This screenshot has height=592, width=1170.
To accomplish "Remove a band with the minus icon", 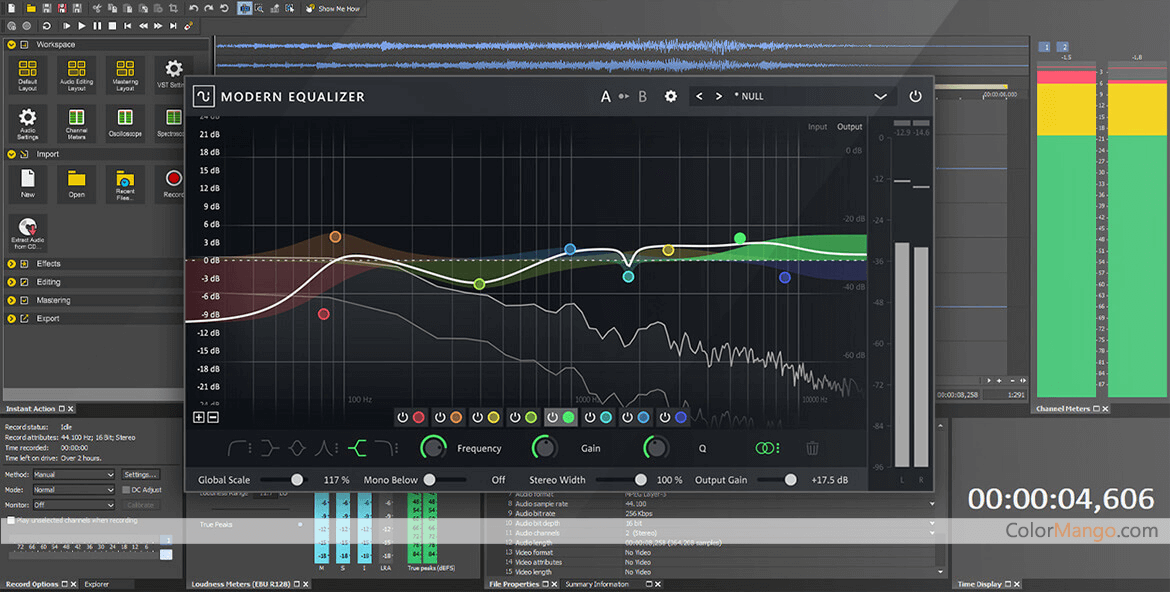I will tap(213, 417).
